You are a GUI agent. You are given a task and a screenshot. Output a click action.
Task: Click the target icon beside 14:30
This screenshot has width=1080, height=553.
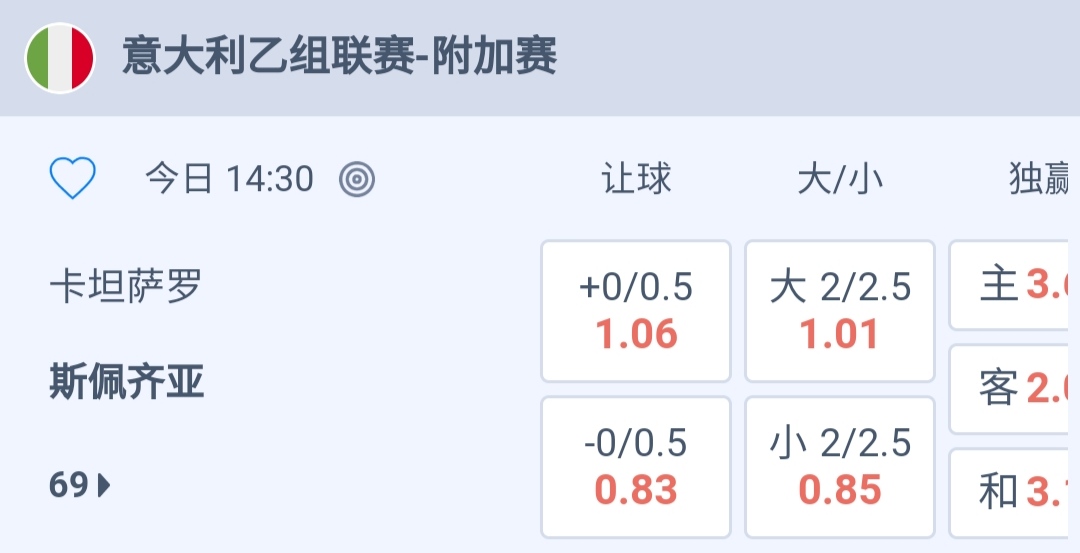(357, 180)
